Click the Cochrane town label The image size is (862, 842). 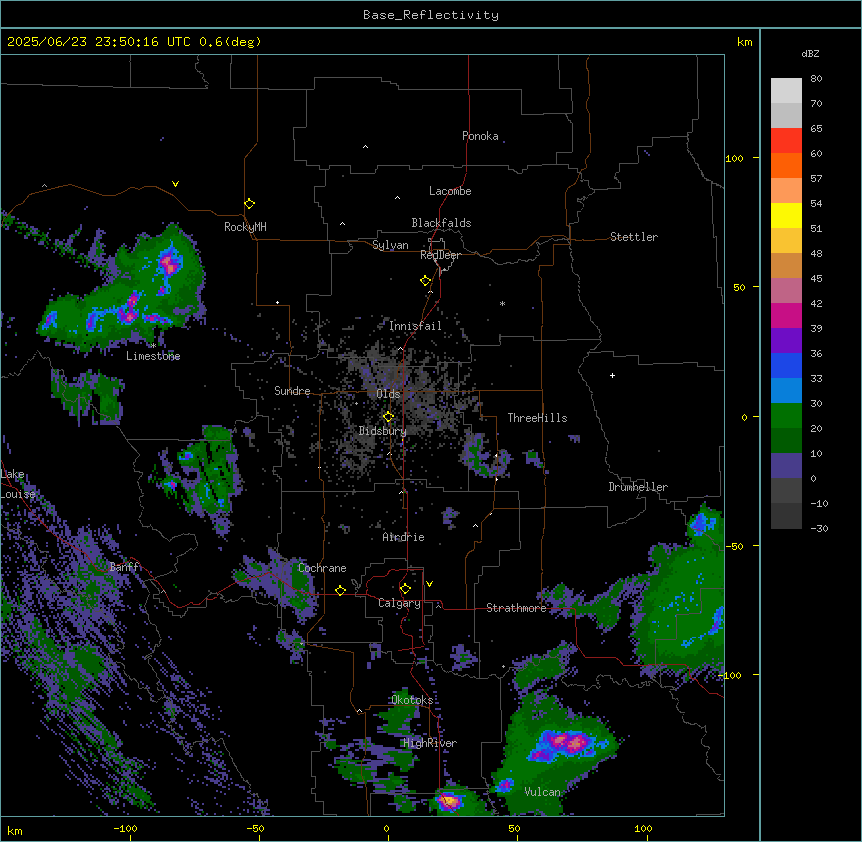point(322,568)
